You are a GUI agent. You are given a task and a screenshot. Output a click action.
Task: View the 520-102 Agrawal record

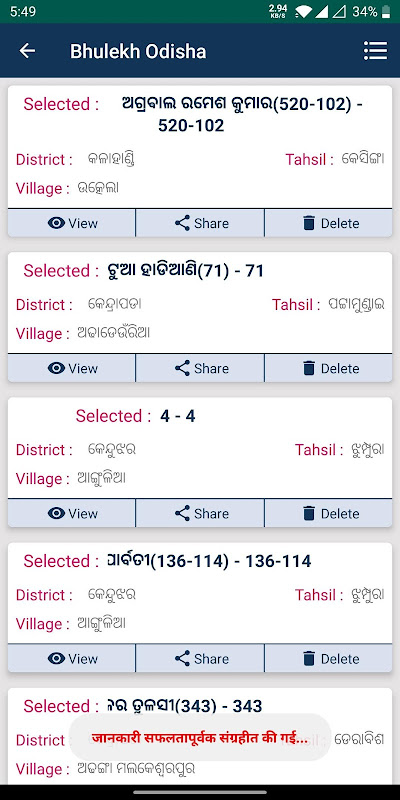(72, 223)
